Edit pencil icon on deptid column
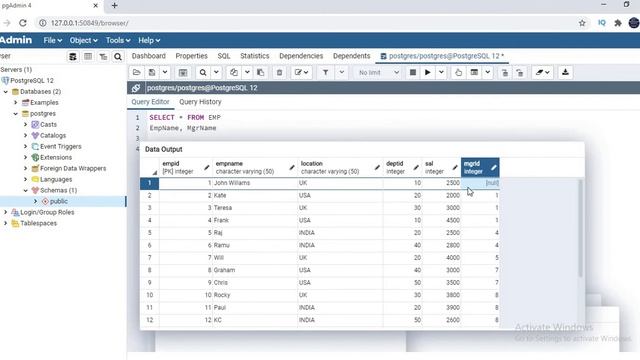640x360 pixels. coord(416,167)
